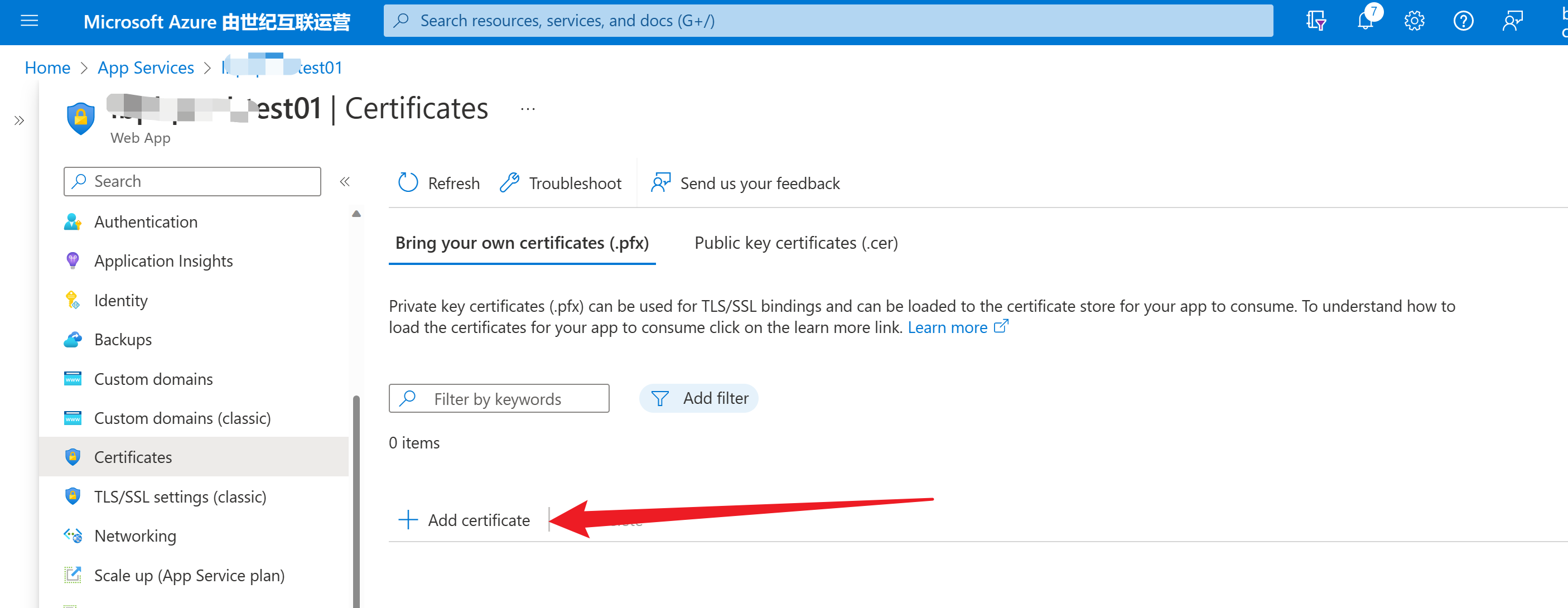Open the notifications bell icon
The height and width of the screenshot is (608, 1568).
pyautogui.click(x=1366, y=21)
